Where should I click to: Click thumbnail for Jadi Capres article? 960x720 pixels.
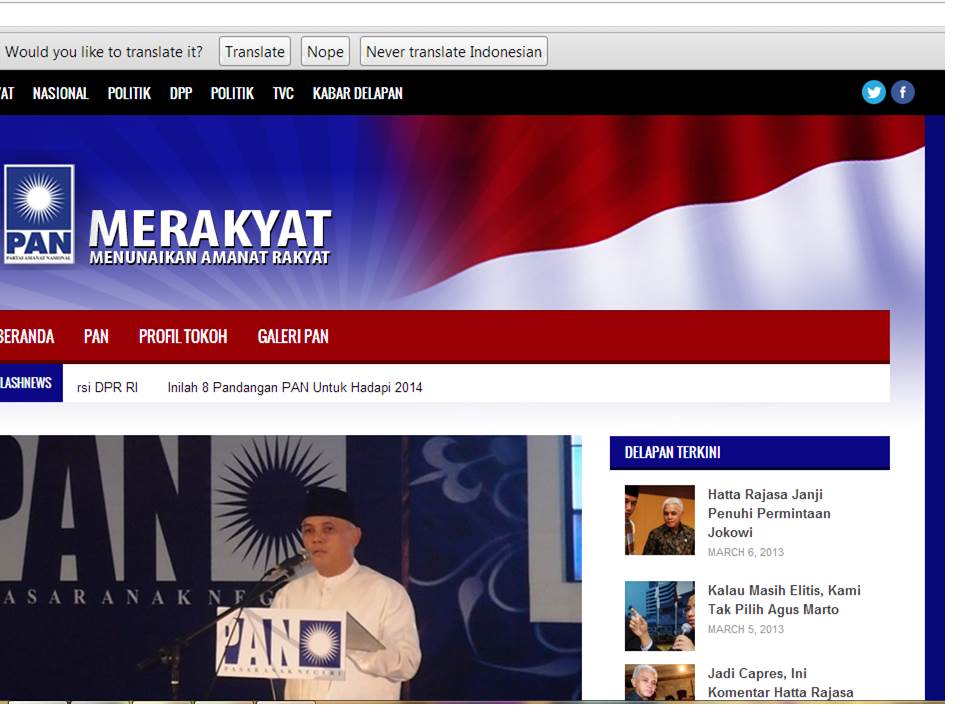pos(659,682)
